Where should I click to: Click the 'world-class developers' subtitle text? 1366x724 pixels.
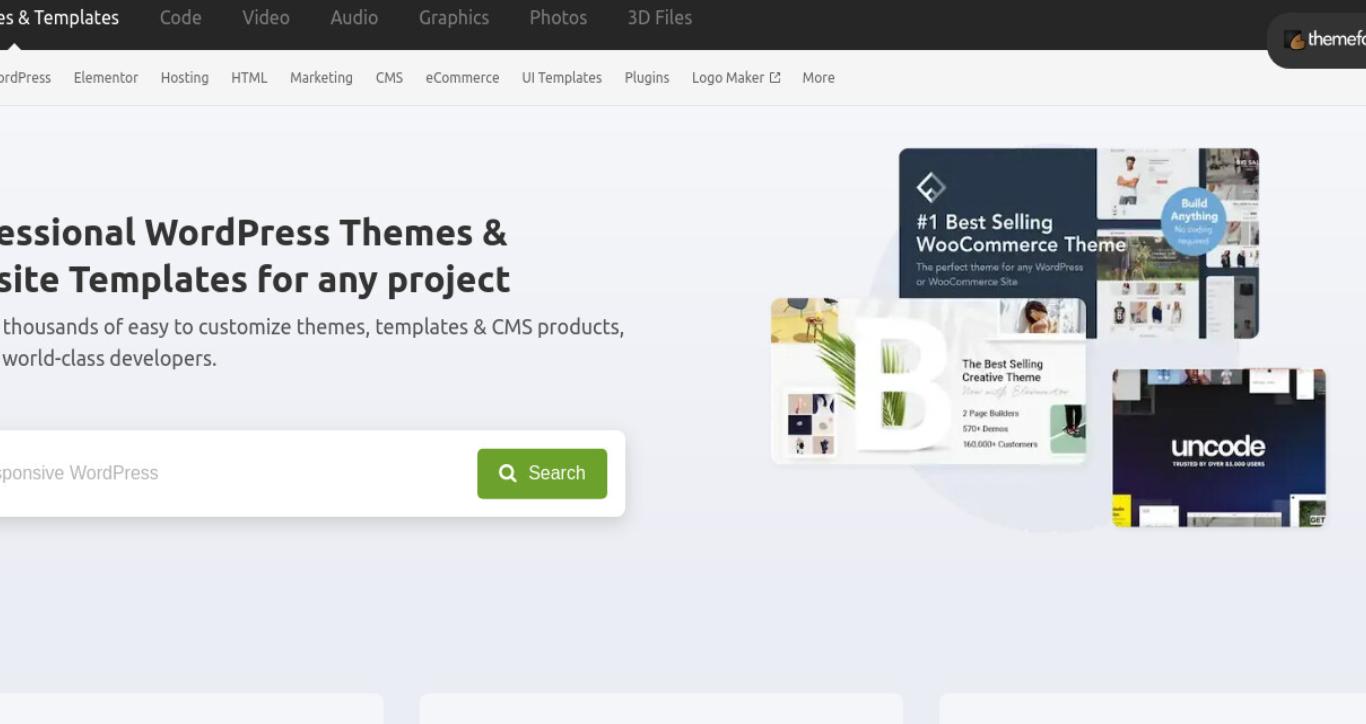[x=109, y=358]
